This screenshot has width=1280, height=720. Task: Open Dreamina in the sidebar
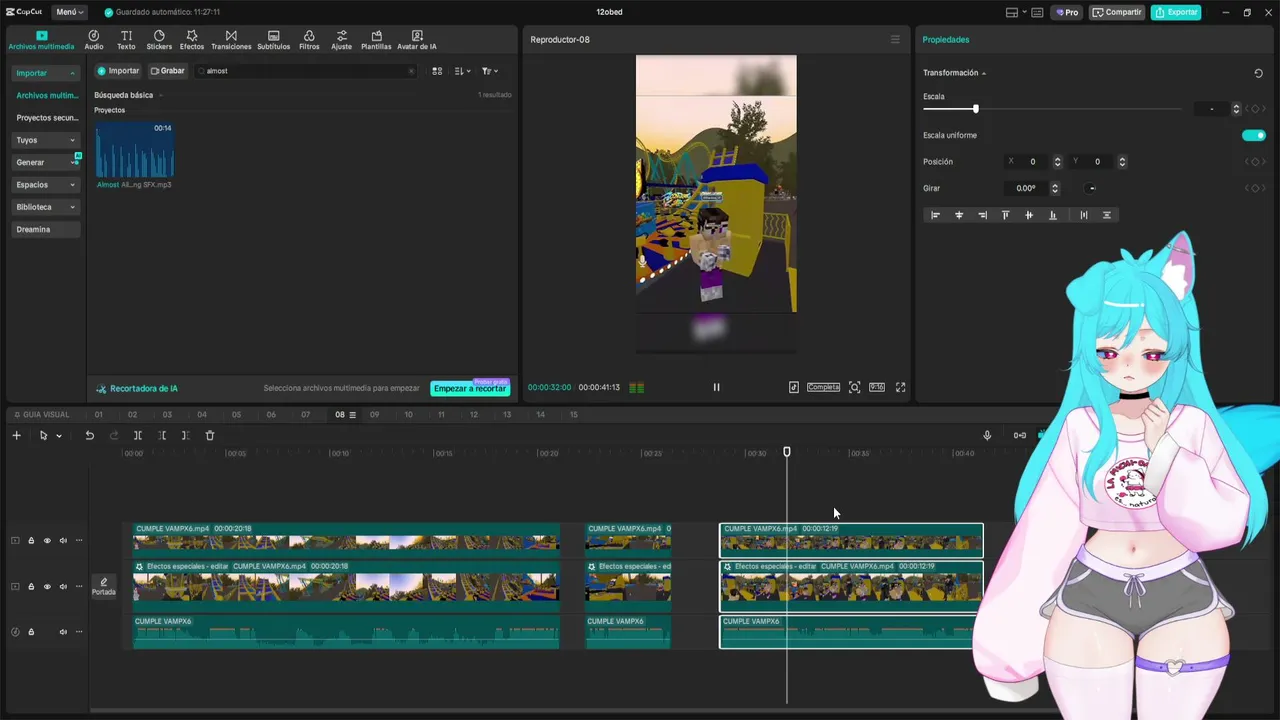(x=45, y=229)
